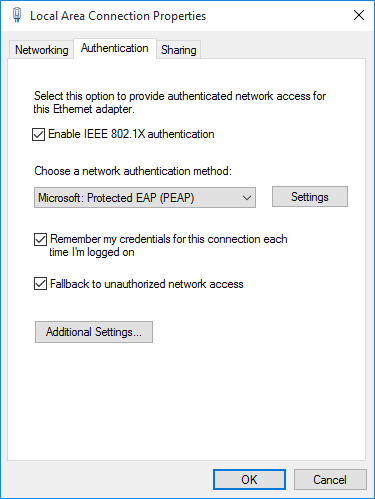The width and height of the screenshot is (375, 499).
Task: Toggle Remember my credentials checkbox
Action: point(40,239)
